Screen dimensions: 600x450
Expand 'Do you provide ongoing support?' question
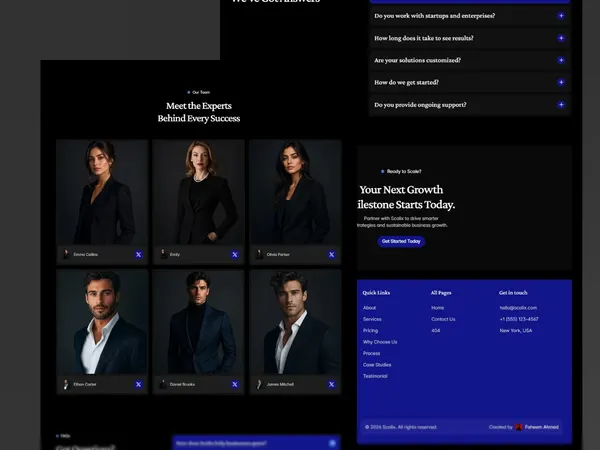(x=470, y=104)
